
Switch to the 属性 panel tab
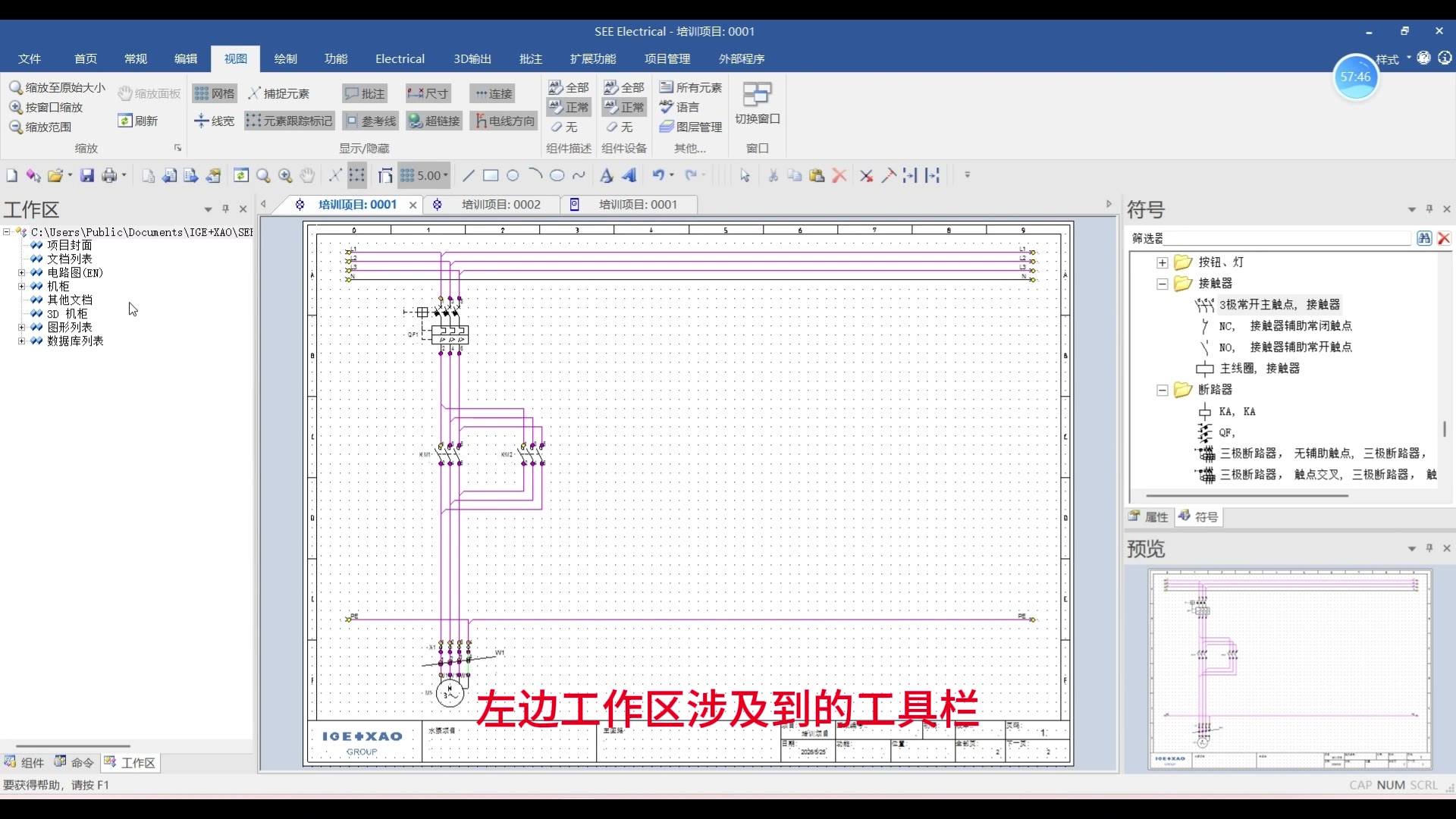1148,517
